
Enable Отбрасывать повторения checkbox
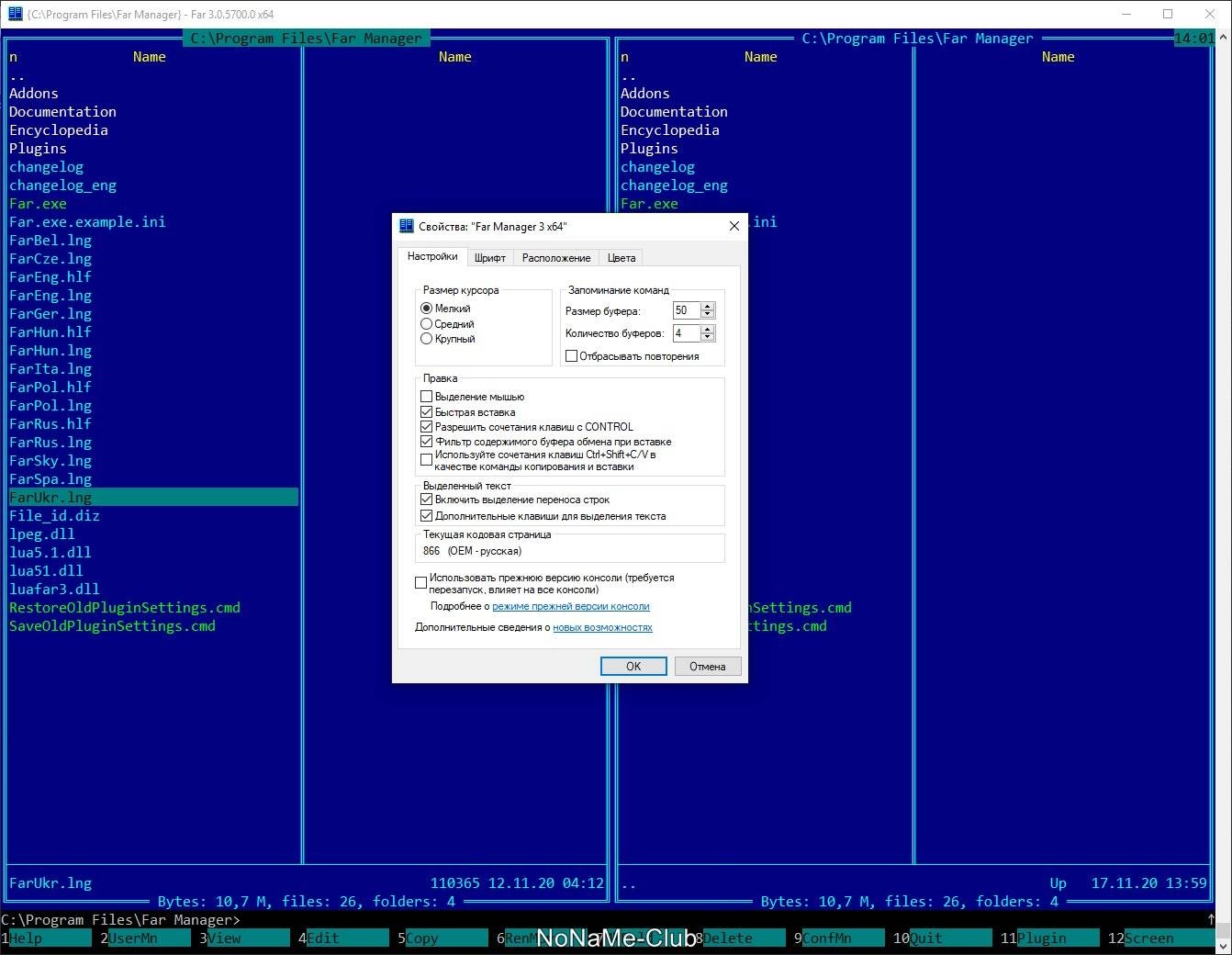coord(571,356)
